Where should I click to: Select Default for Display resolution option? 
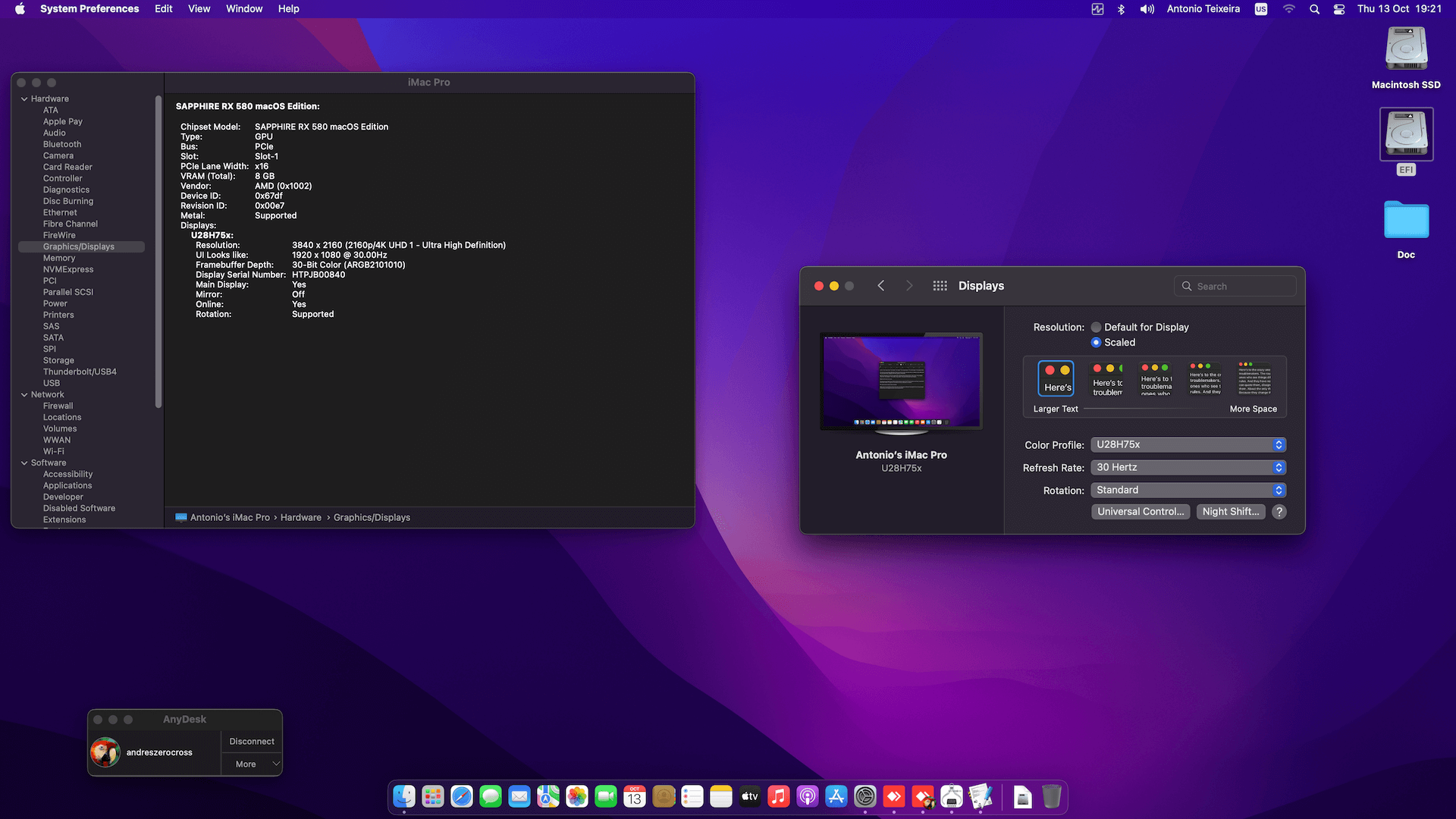pyautogui.click(x=1096, y=328)
